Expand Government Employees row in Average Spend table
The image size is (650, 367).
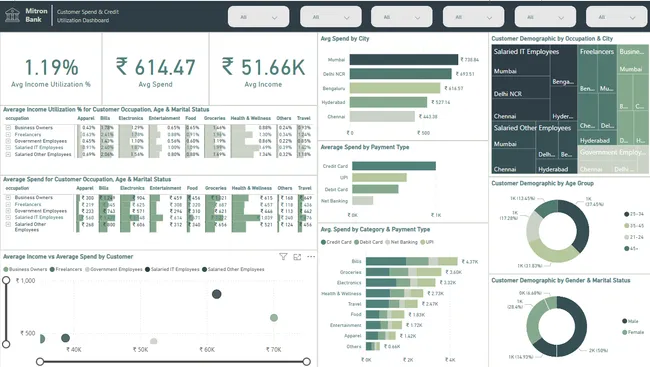tap(8, 211)
